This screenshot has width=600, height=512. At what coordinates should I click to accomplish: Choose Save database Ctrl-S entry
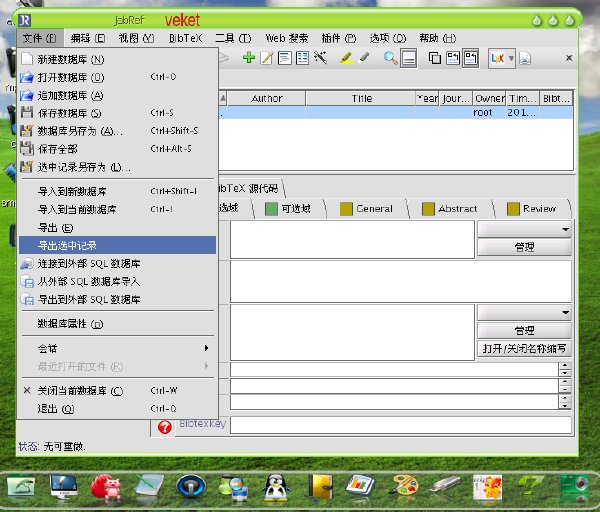117,113
